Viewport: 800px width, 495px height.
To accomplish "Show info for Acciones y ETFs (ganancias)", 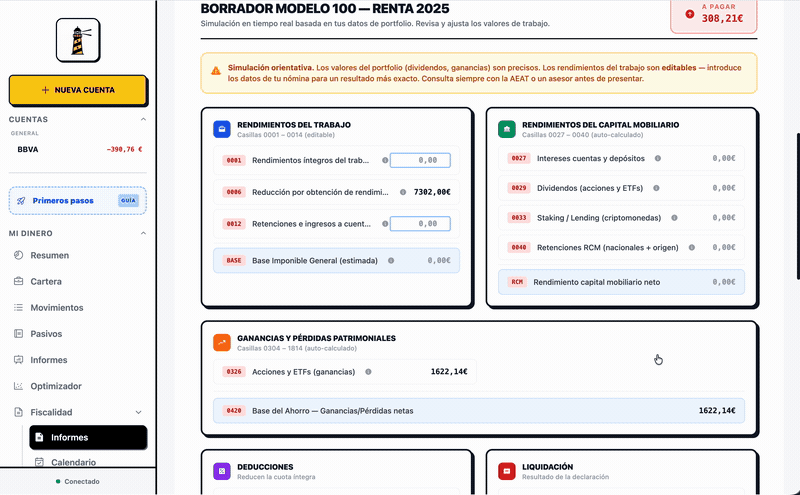I will pyautogui.click(x=368, y=372).
